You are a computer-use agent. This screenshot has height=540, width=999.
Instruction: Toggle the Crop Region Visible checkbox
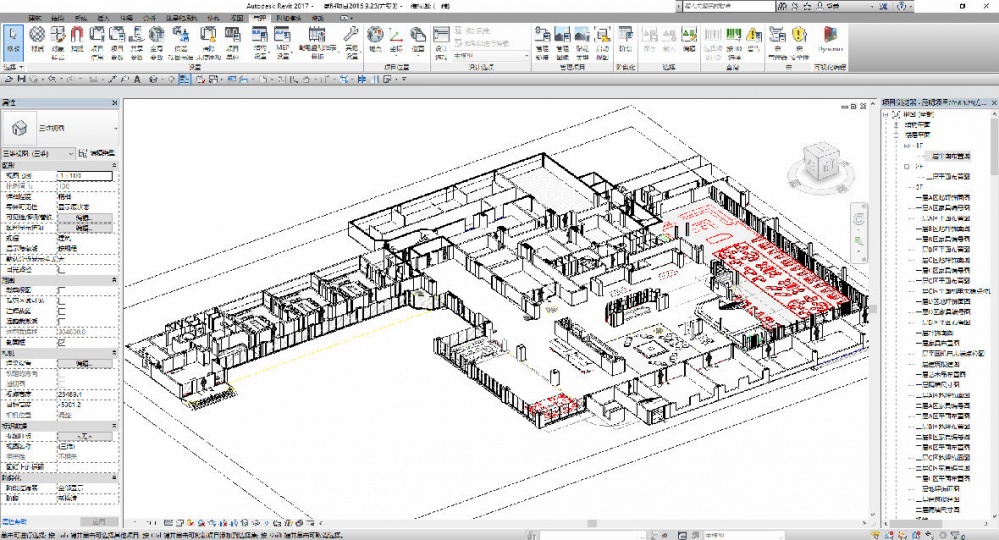pyautogui.click(x=62, y=300)
